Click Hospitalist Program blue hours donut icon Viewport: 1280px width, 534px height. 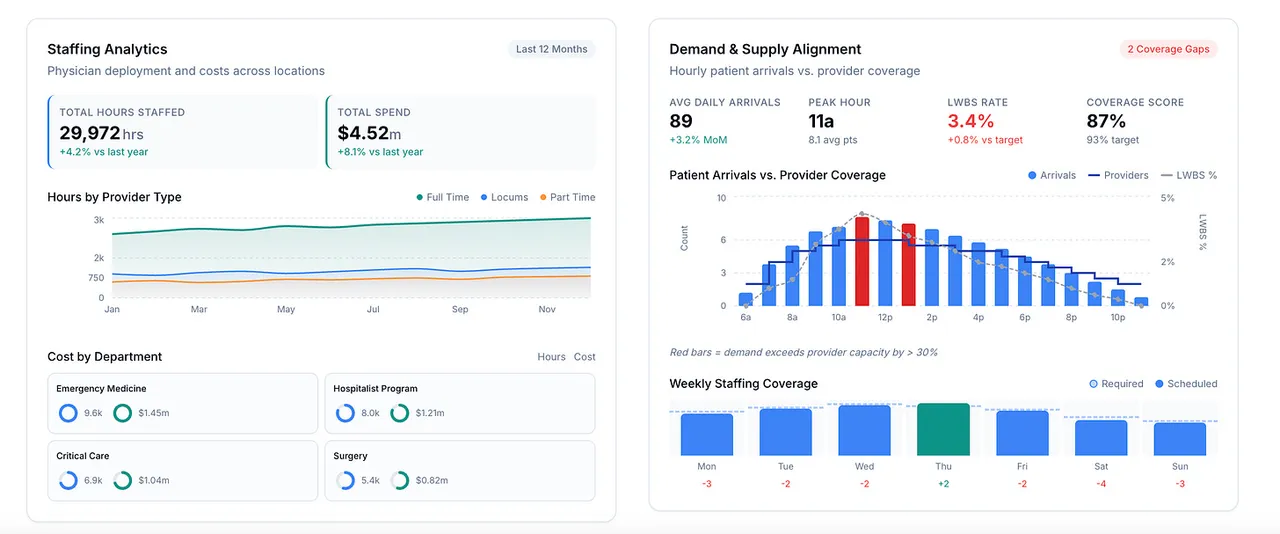[x=345, y=413]
